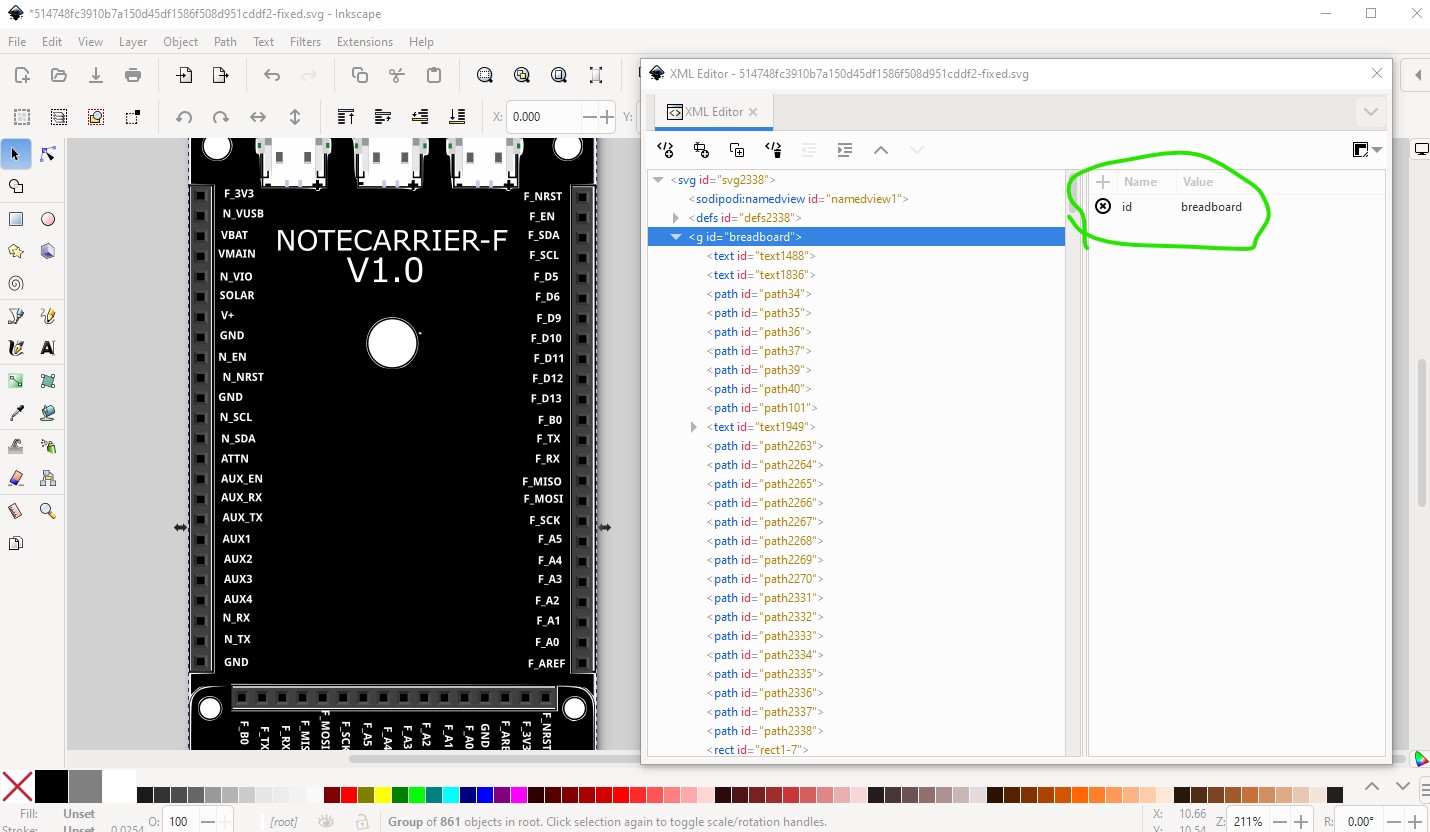Select the Star and polygon tool
The height and width of the screenshot is (832, 1430).
point(15,251)
